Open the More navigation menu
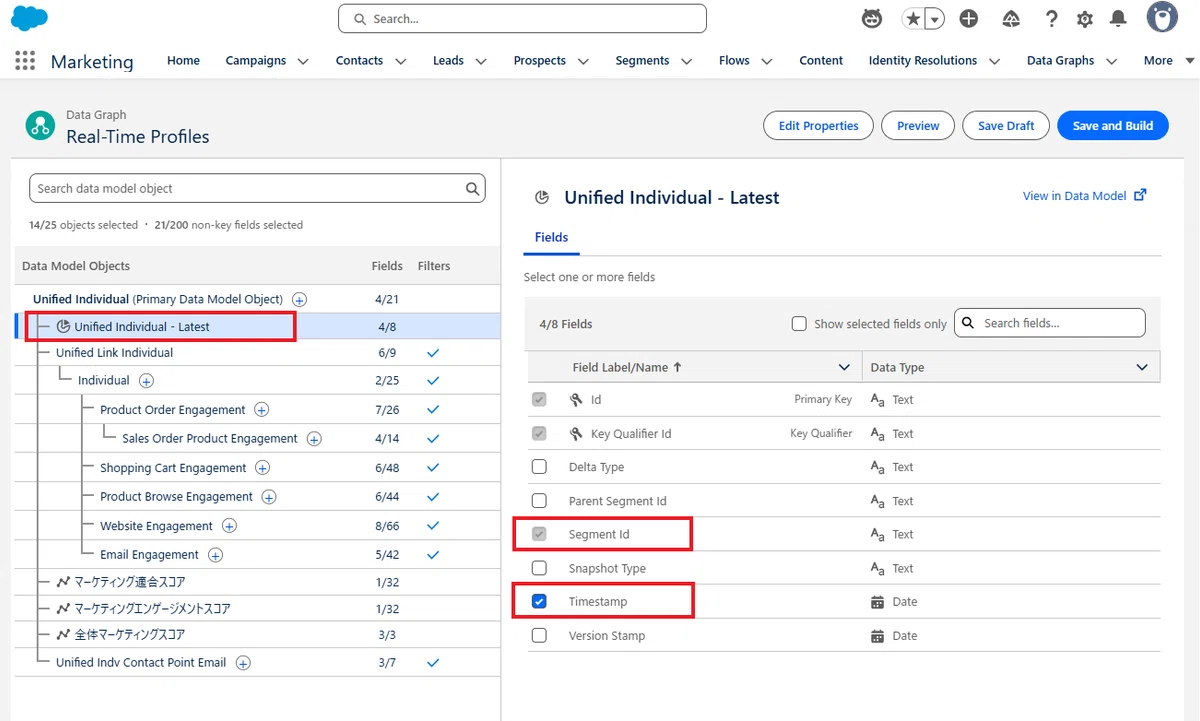The image size is (1200, 721). (1168, 61)
